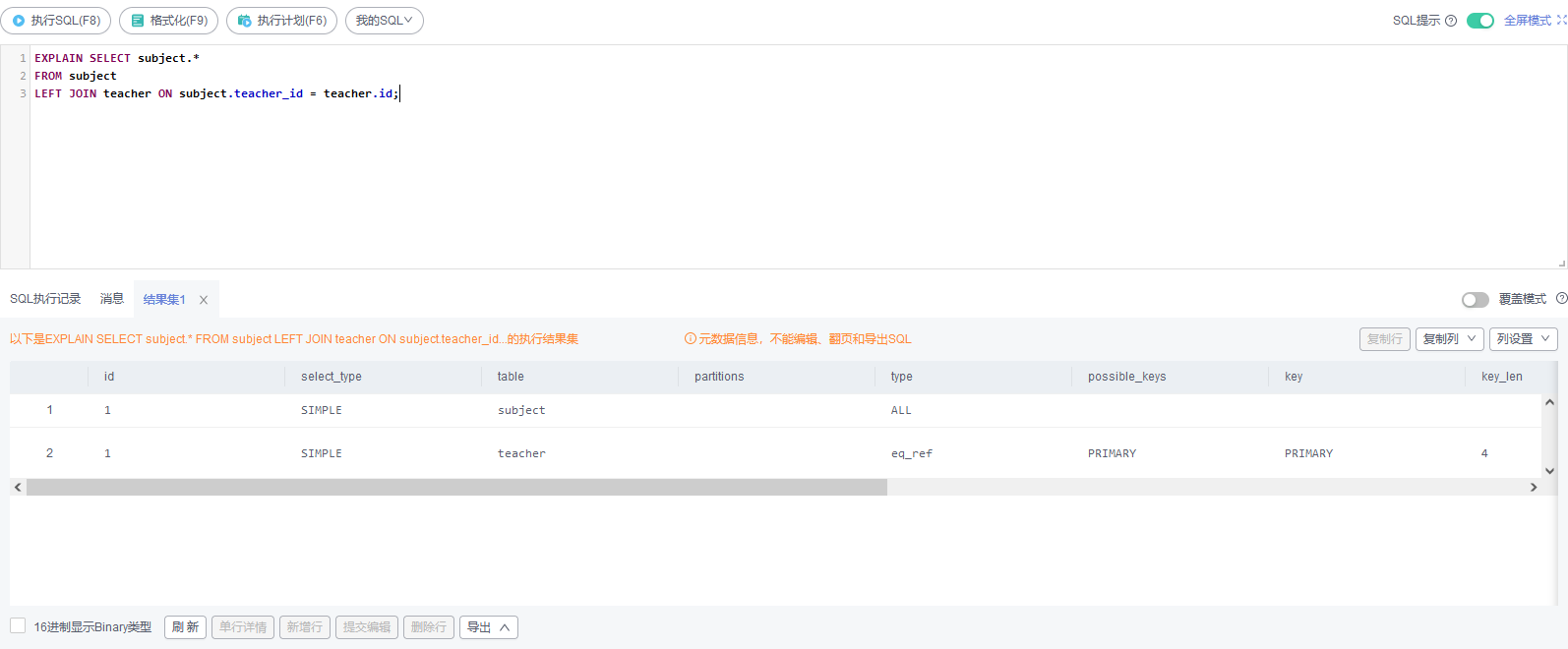Viewport: 1568px width, 649px height.
Task: Click the horizontal scrollbar left arrow
Action: [18, 488]
